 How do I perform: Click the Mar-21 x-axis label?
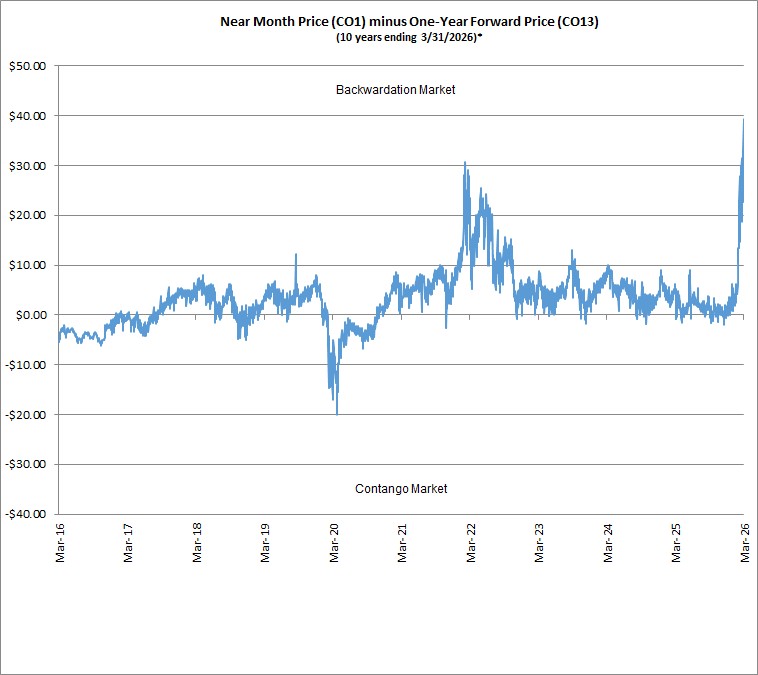402,543
